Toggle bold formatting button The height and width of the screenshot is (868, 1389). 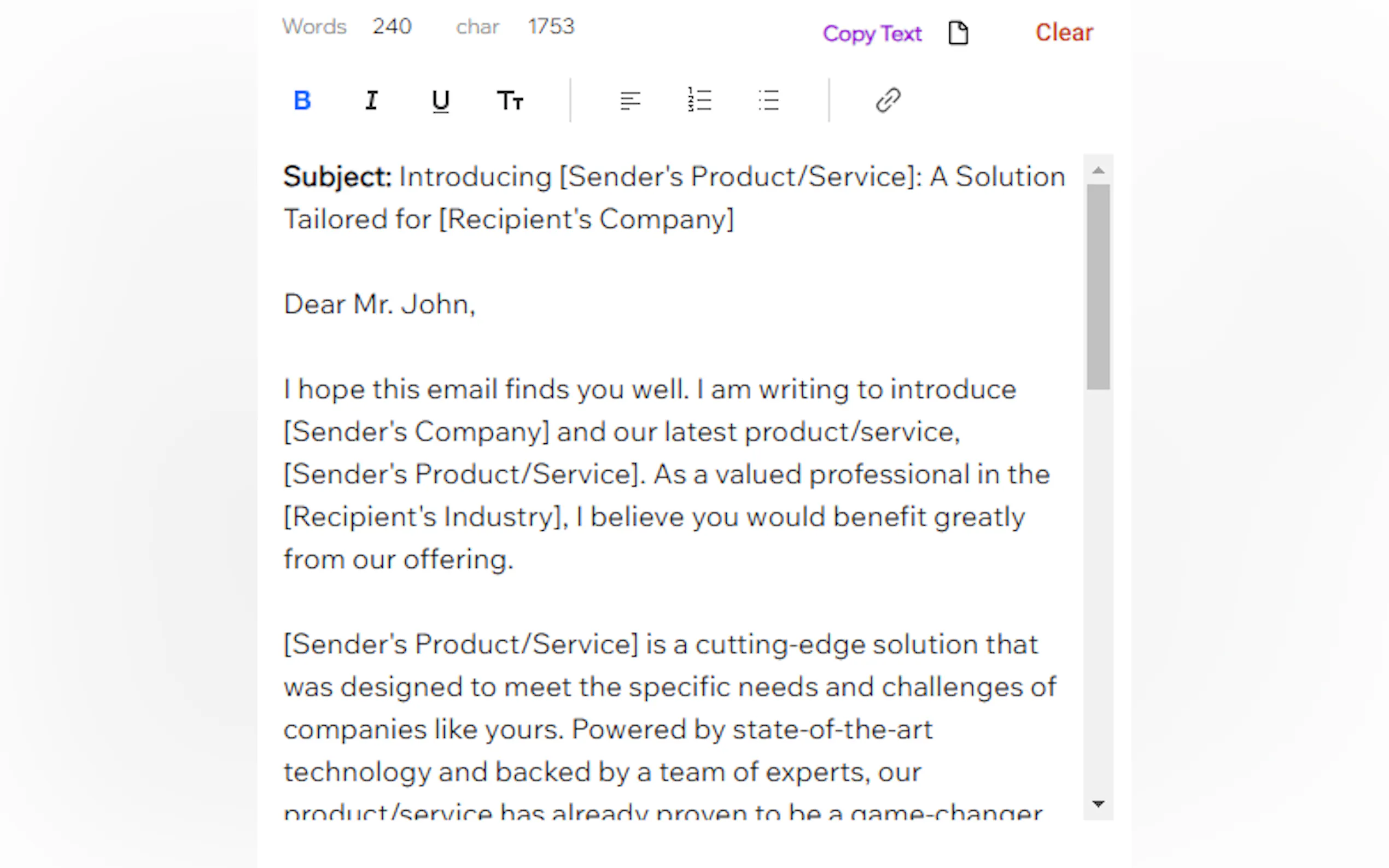click(302, 101)
